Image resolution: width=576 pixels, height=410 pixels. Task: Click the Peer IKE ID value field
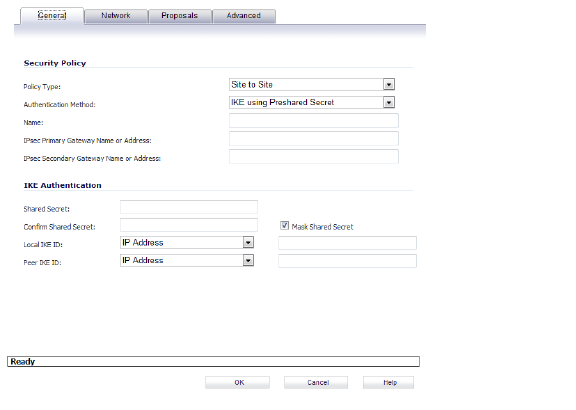(x=347, y=261)
